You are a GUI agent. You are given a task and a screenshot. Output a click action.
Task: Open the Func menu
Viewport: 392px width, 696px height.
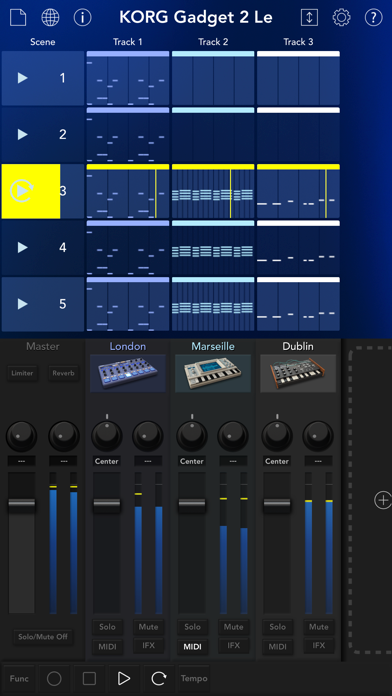point(19,678)
